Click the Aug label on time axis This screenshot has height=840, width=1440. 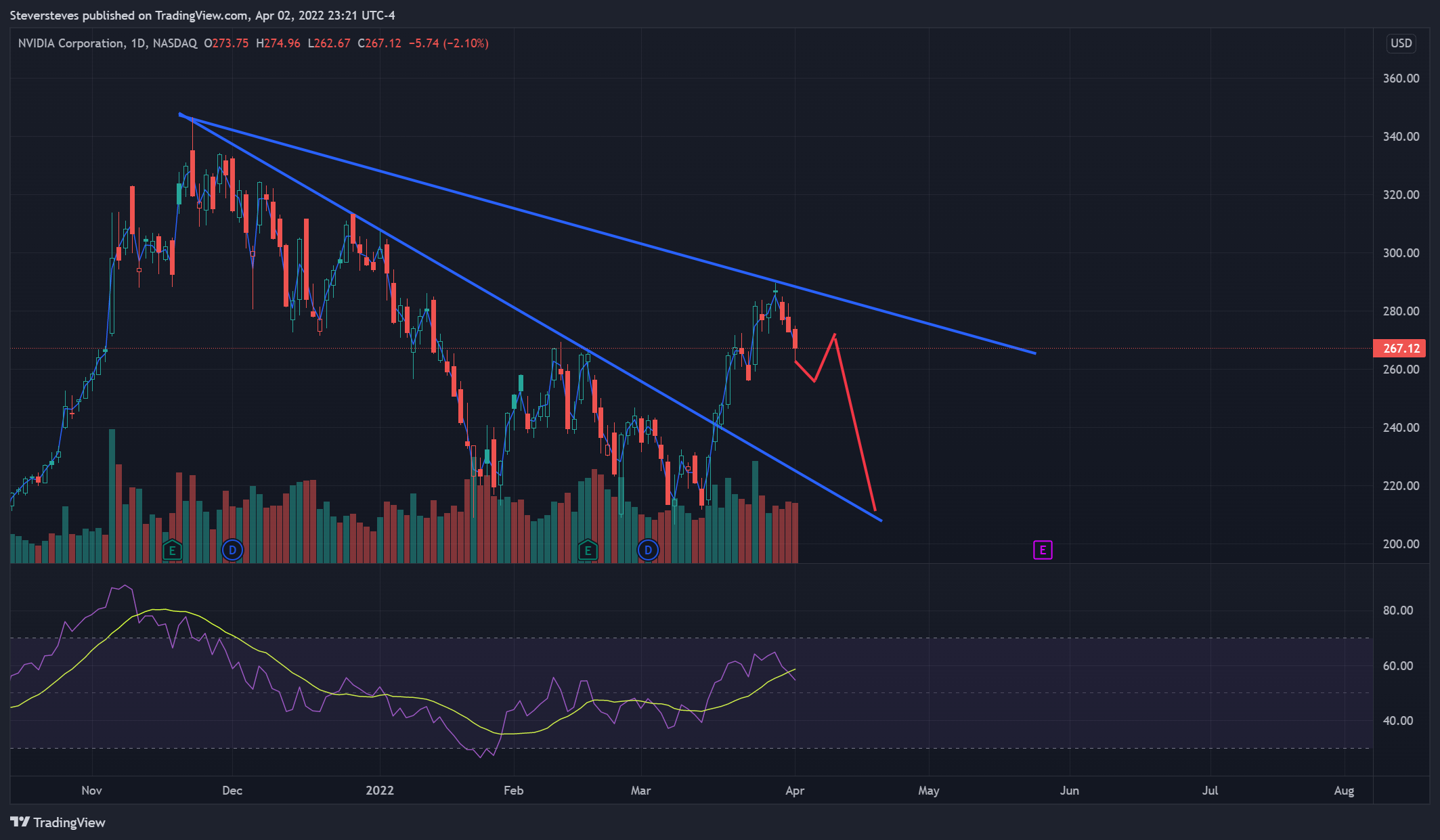click(1344, 791)
